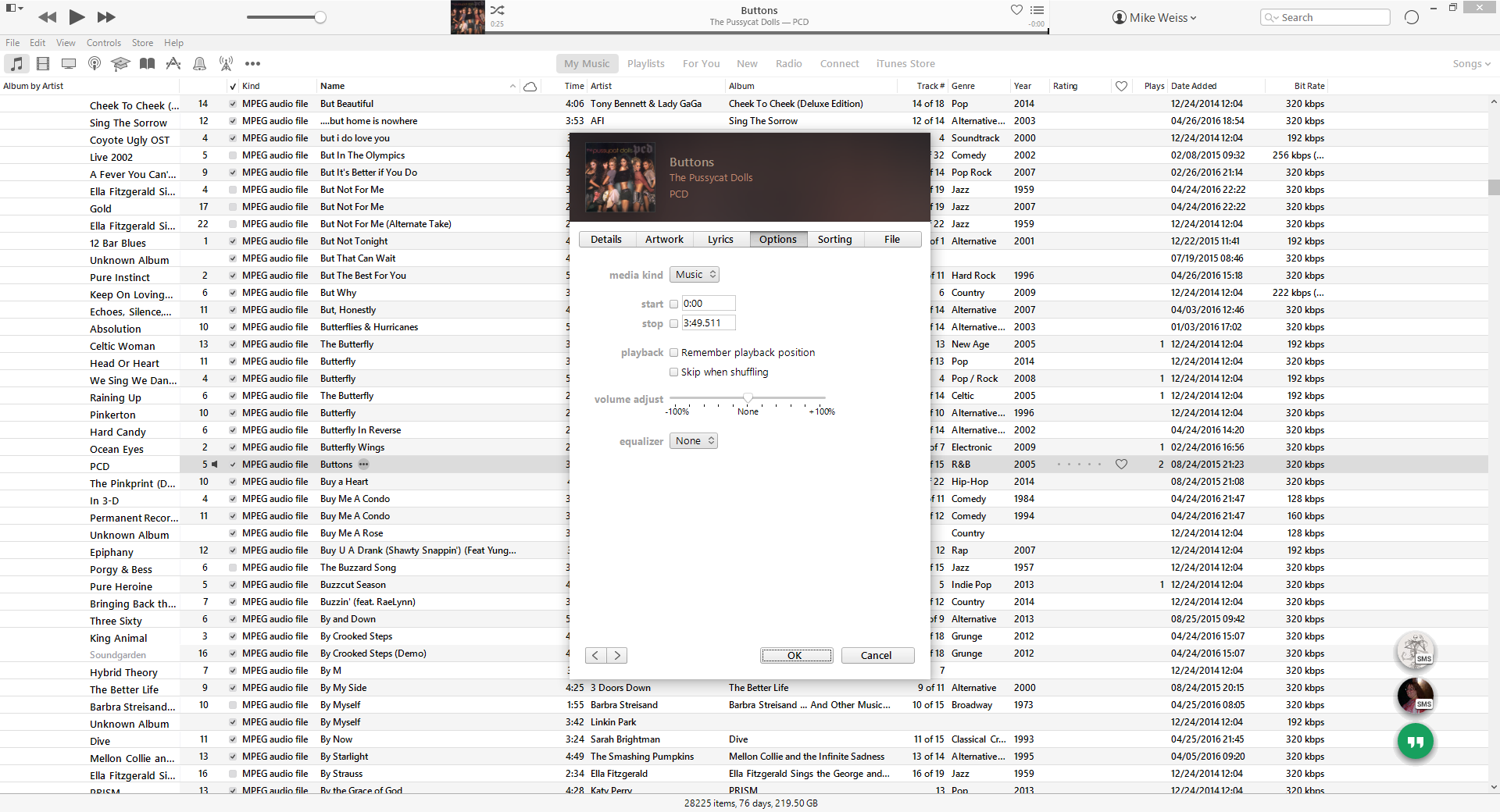Switch to the Movies library

click(43, 63)
